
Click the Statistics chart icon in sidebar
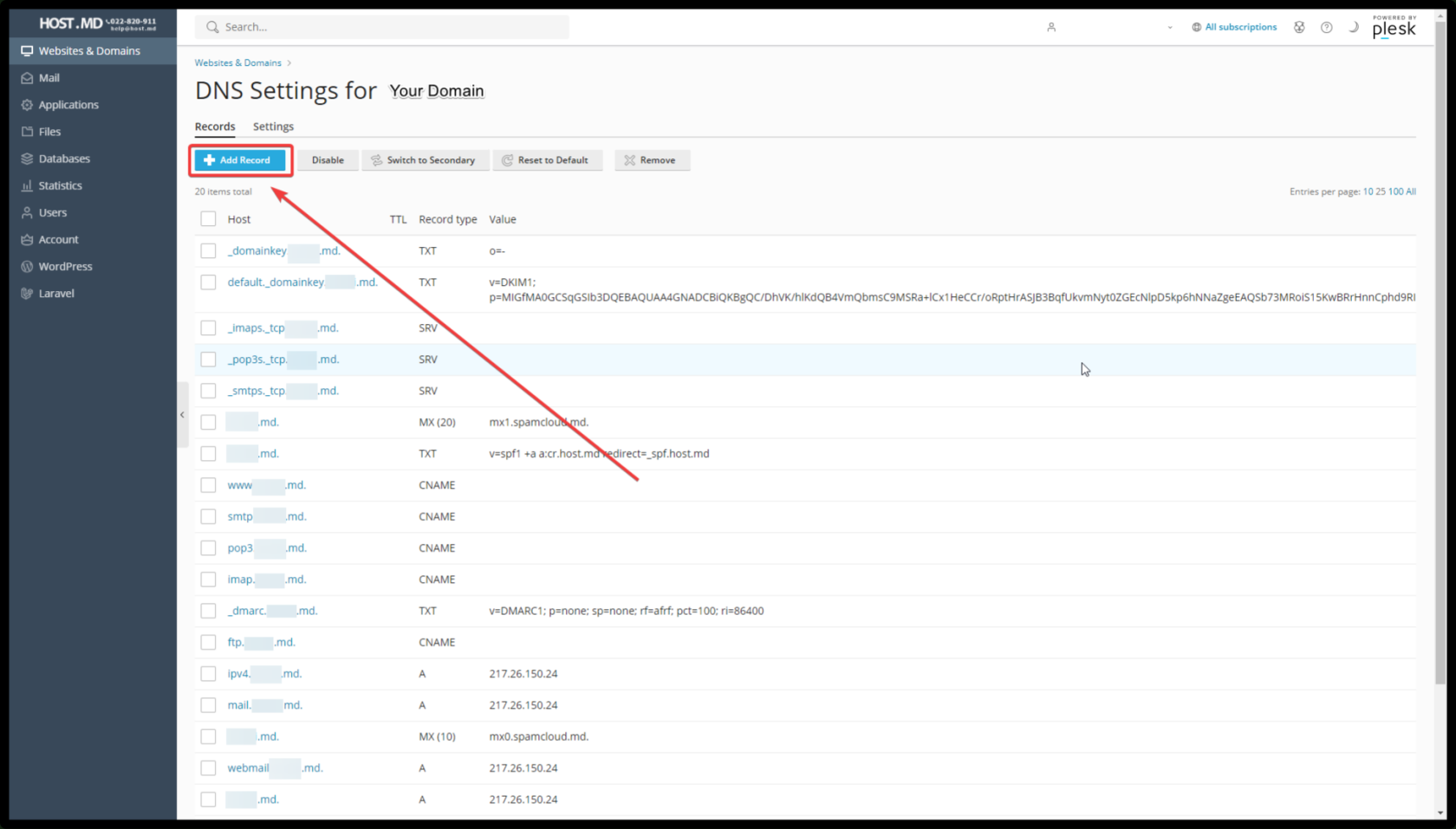27,185
